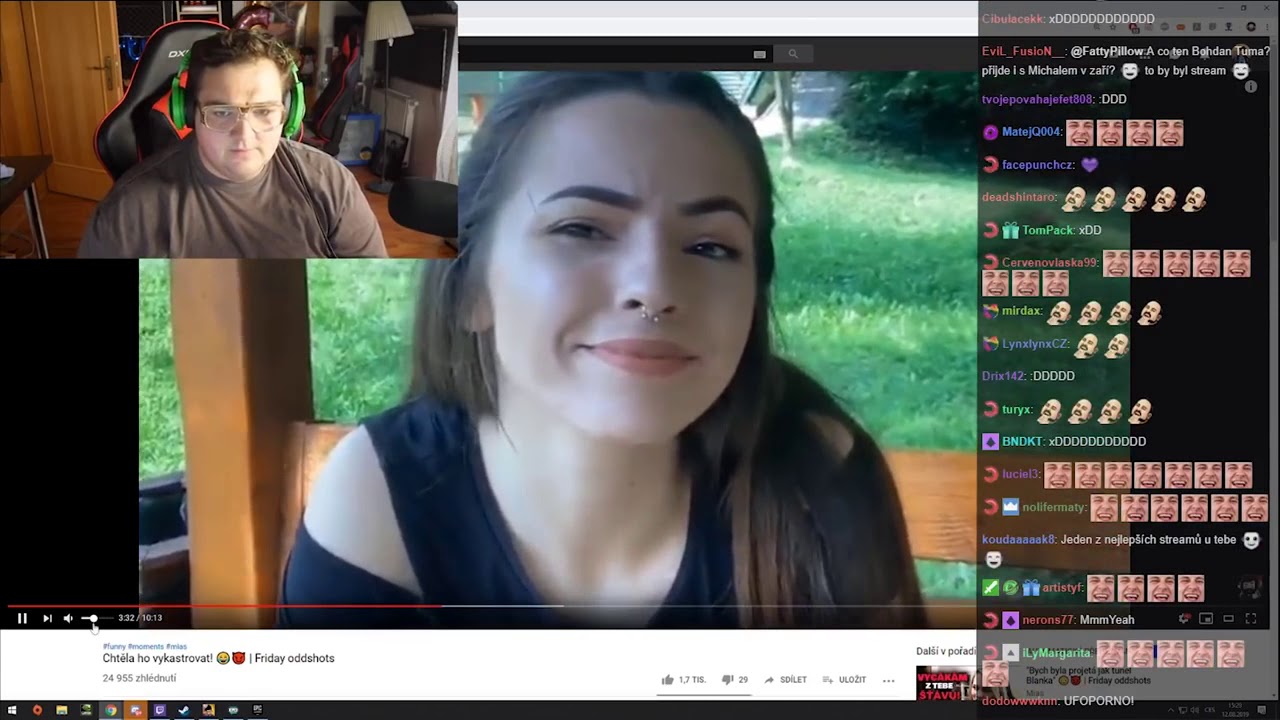Click chat username facepunchcz
The width and height of the screenshot is (1280, 720).
click(x=1038, y=165)
